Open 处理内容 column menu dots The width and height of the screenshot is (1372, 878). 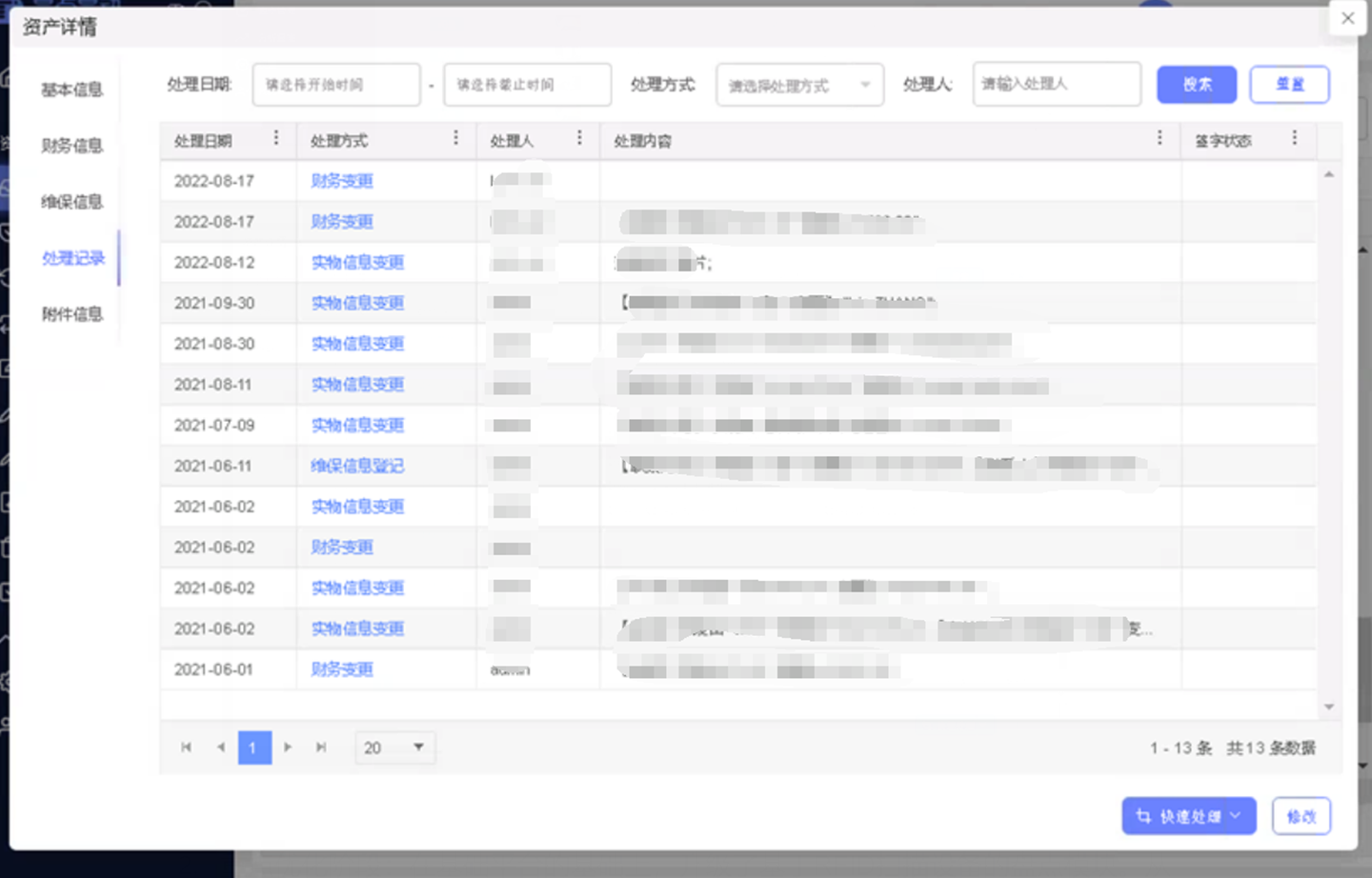coord(1160,138)
